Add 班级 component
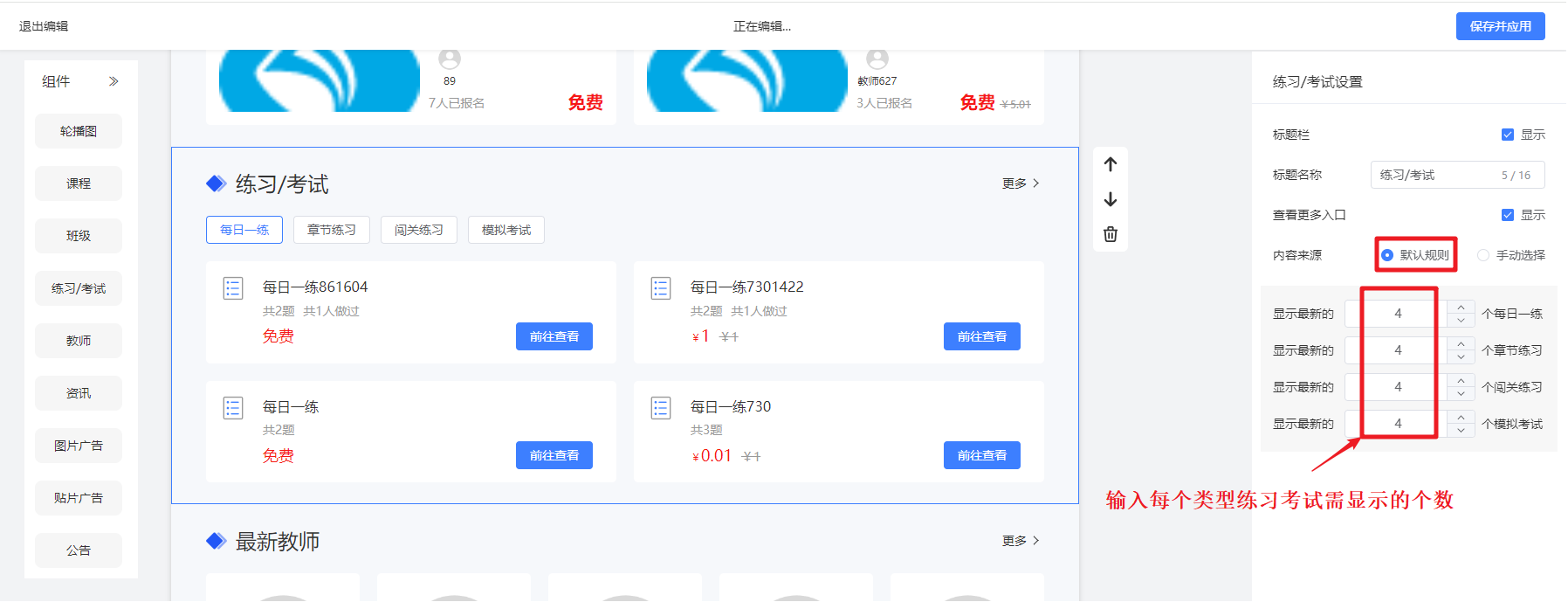Image resolution: width=1568 pixels, height=602 pixels. (x=79, y=236)
